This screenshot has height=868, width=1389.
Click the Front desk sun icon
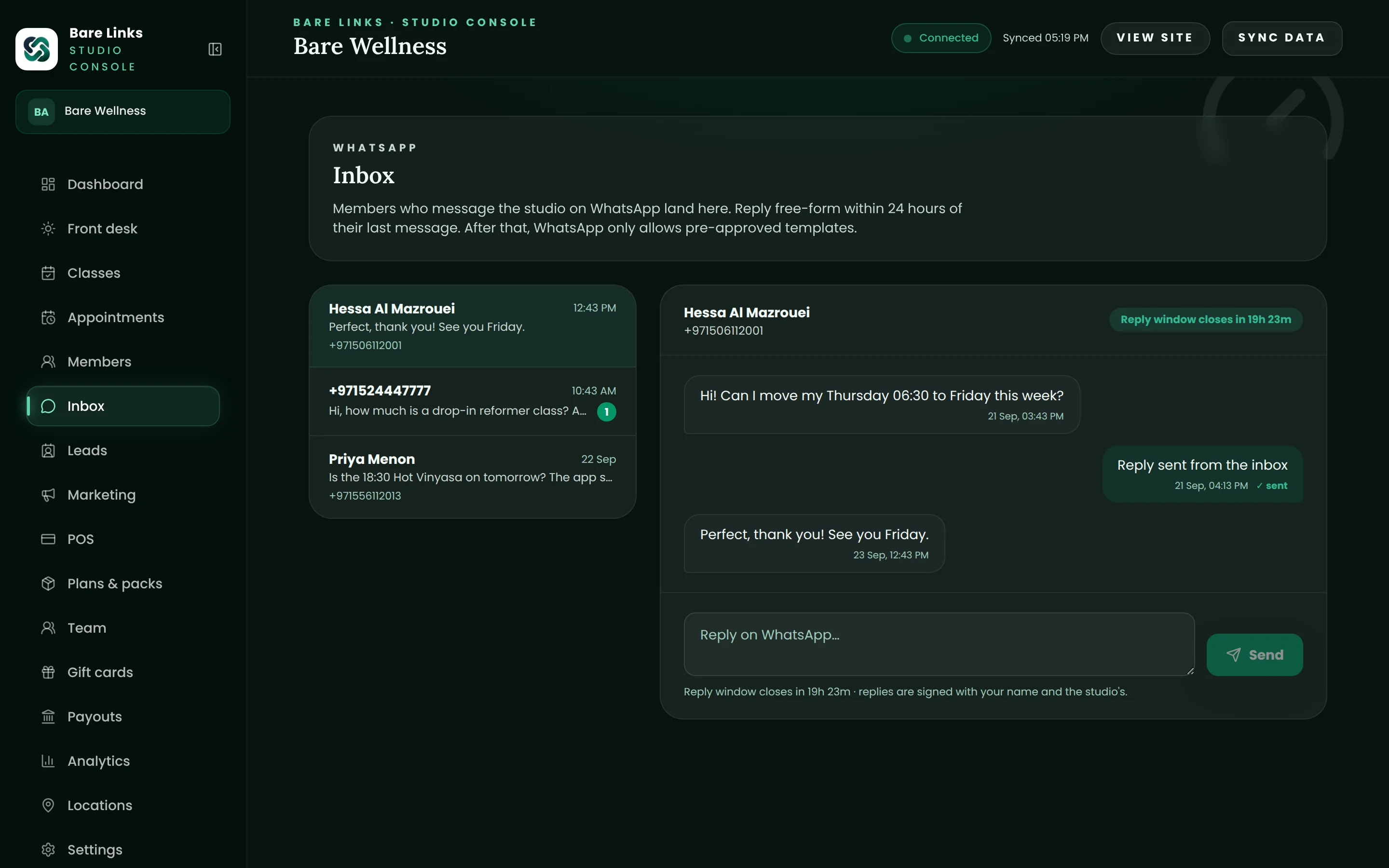(x=48, y=229)
